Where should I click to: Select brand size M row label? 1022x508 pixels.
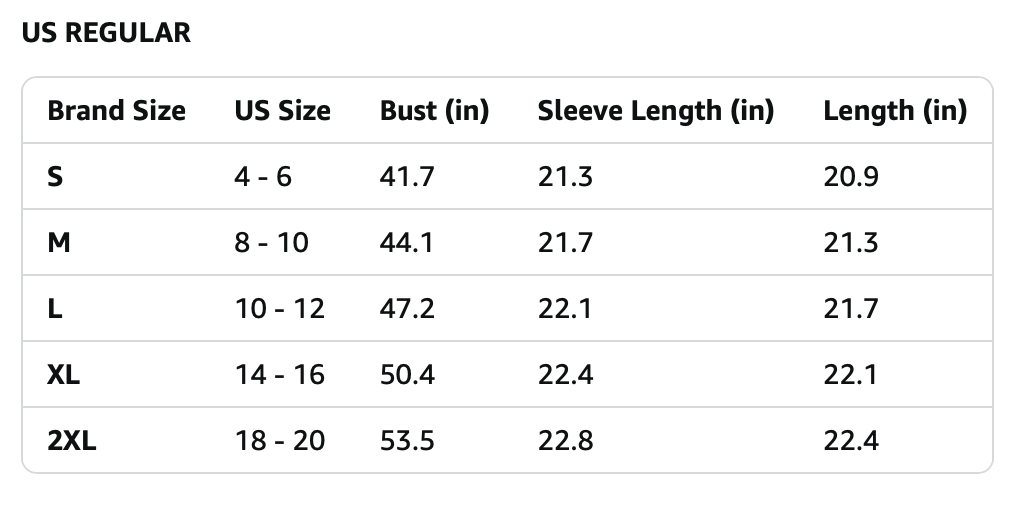59,243
